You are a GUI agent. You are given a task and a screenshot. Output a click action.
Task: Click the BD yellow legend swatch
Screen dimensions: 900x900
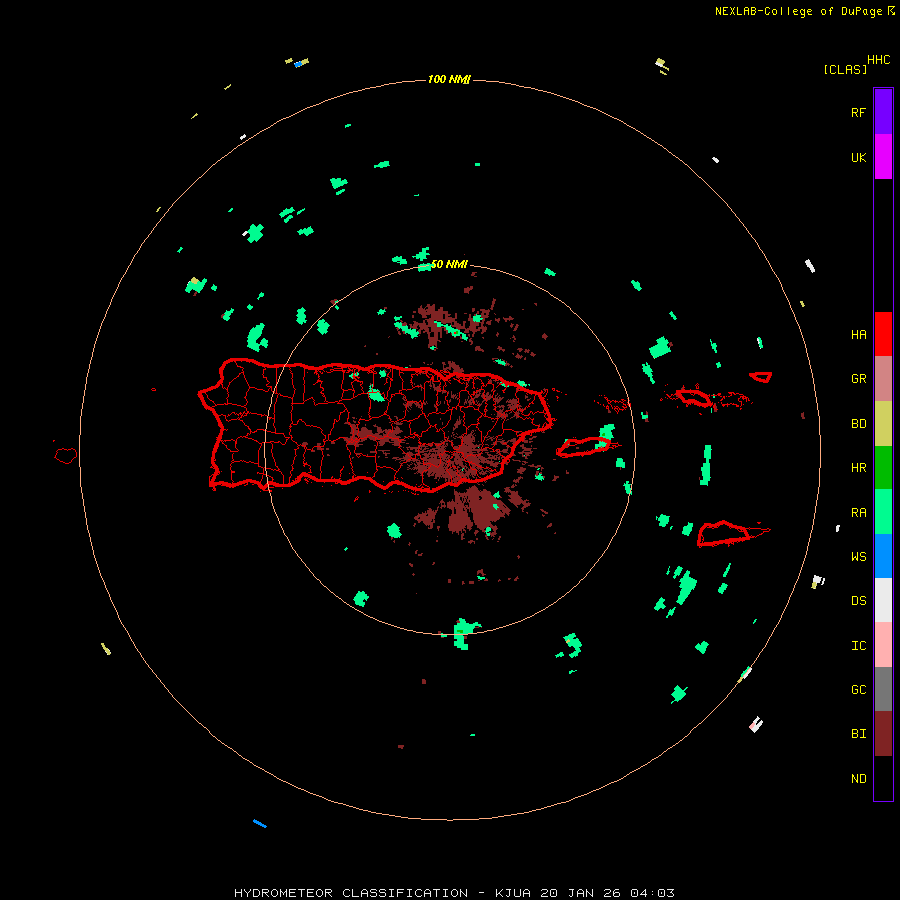[883, 424]
